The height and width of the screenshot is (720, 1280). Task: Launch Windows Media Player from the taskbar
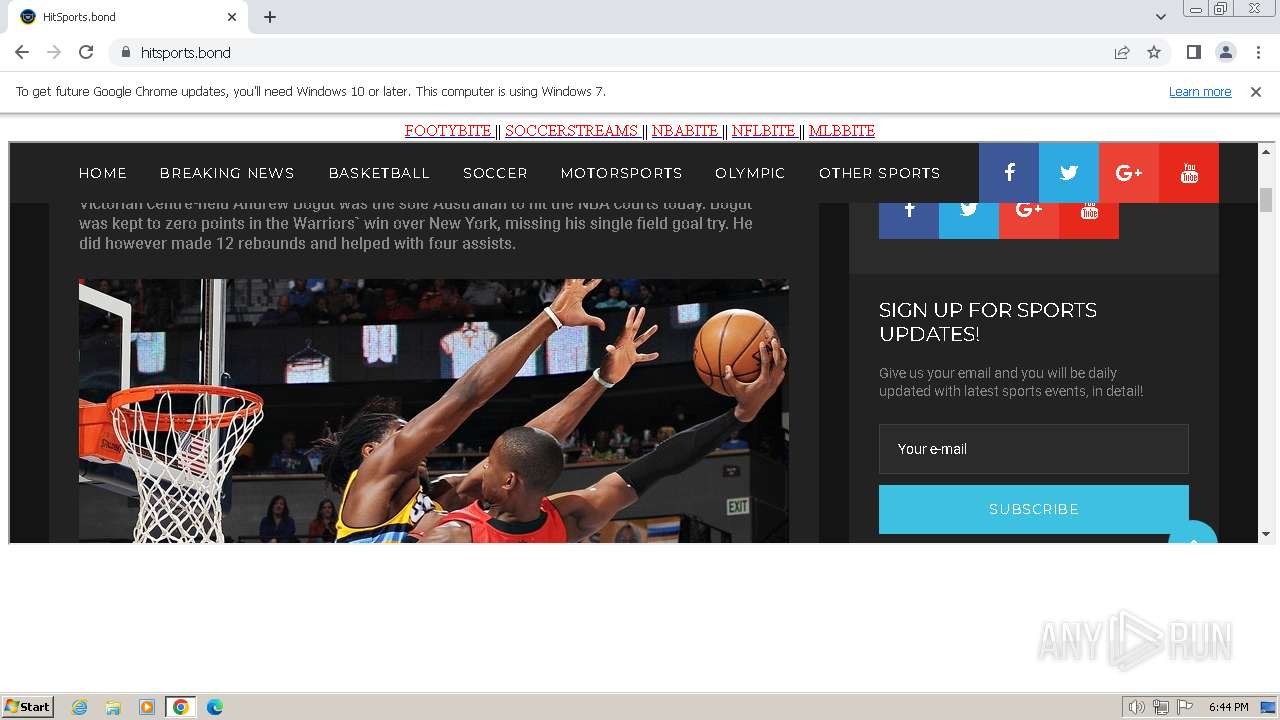tap(147, 707)
